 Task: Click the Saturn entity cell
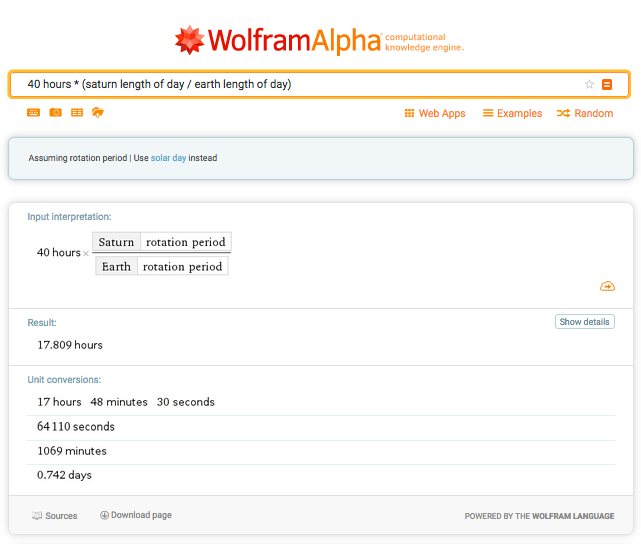[x=117, y=242]
